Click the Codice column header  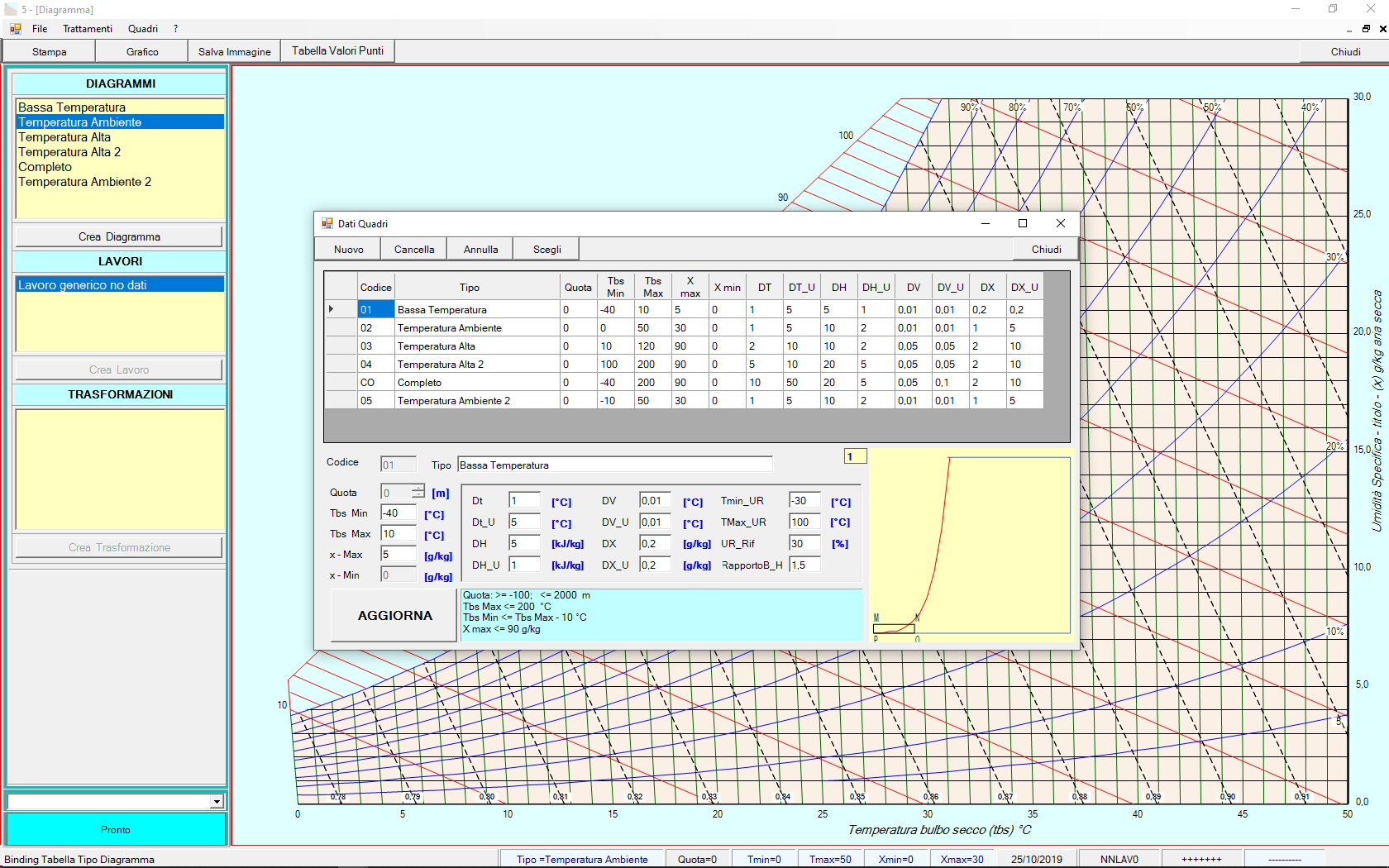[375, 287]
